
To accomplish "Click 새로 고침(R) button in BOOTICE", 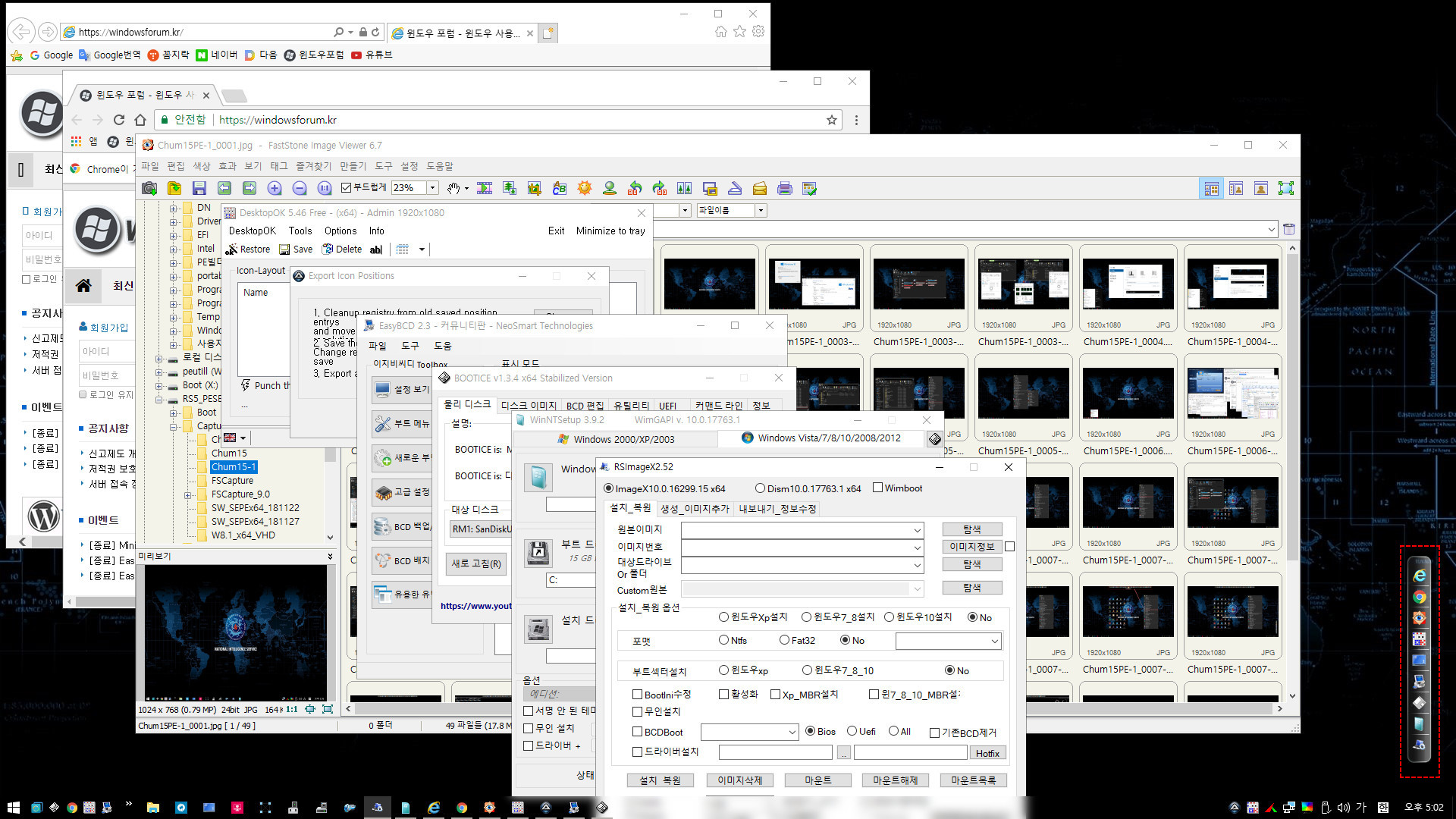I will tap(476, 563).
